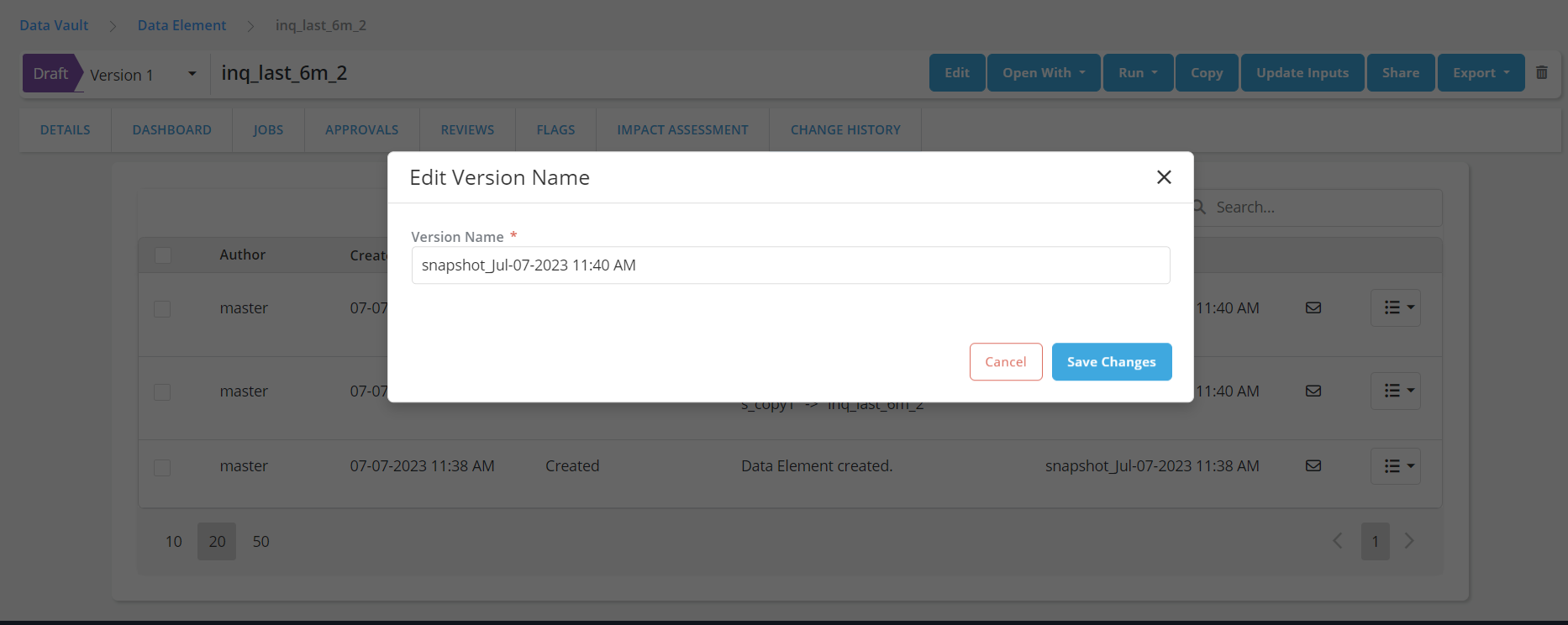The width and height of the screenshot is (1568, 625).
Task: Select checkbox for the Created row
Action: coord(163,467)
